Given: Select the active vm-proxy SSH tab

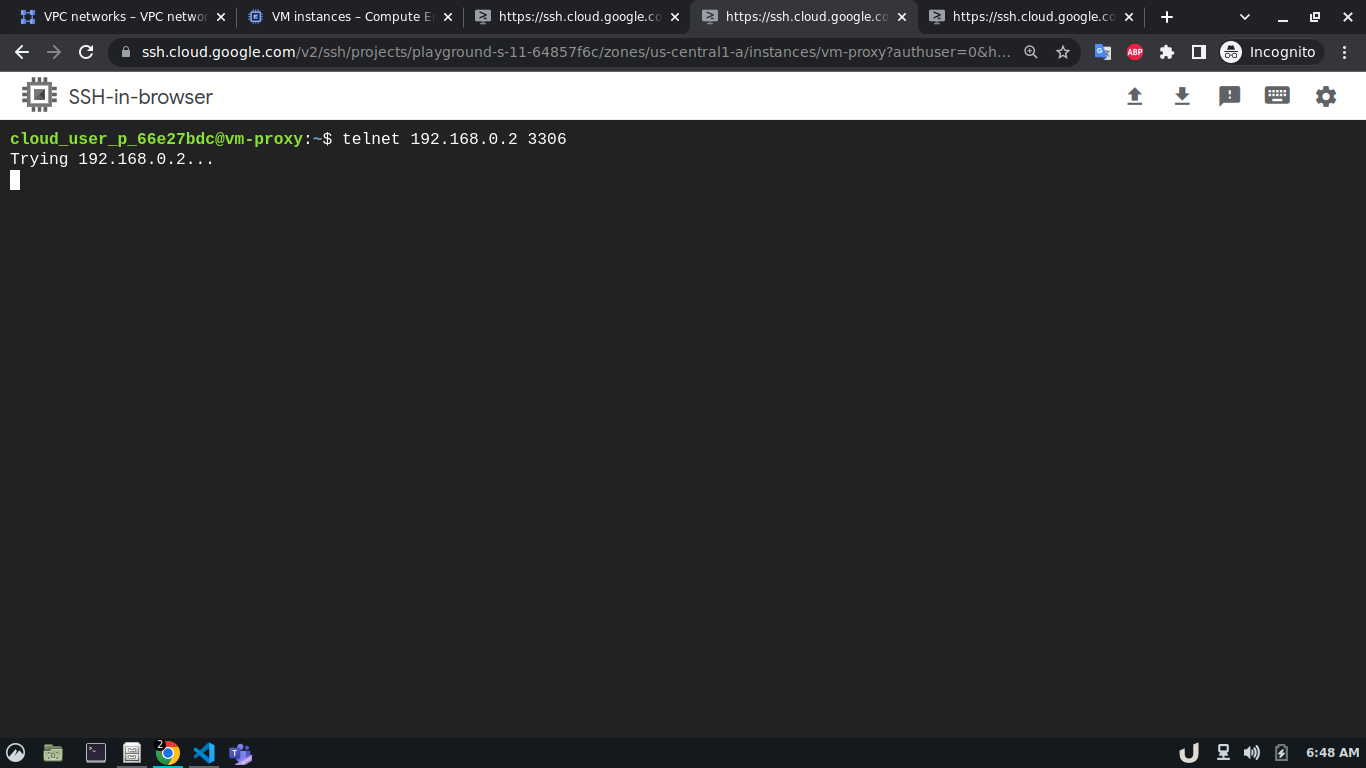Looking at the screenshot, I should click(804, 17).
